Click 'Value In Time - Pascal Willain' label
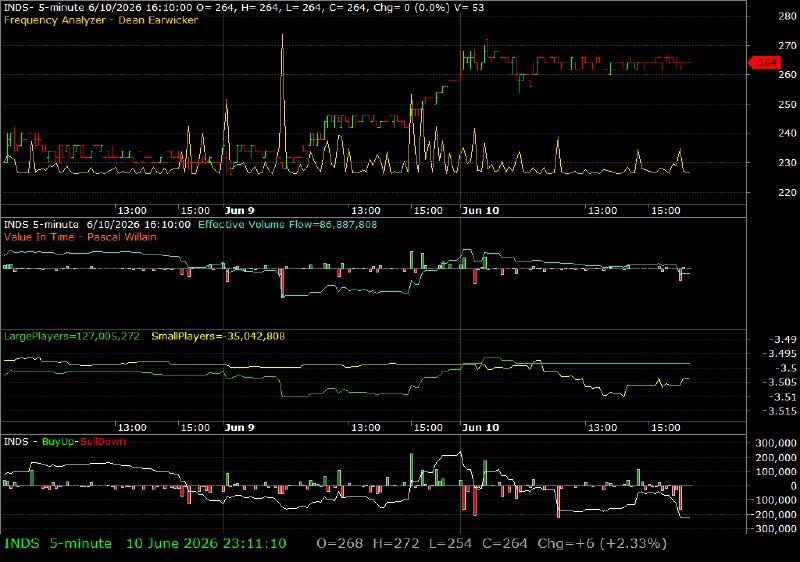This screenshot has height=562, width=800. (x=80, y=237)
